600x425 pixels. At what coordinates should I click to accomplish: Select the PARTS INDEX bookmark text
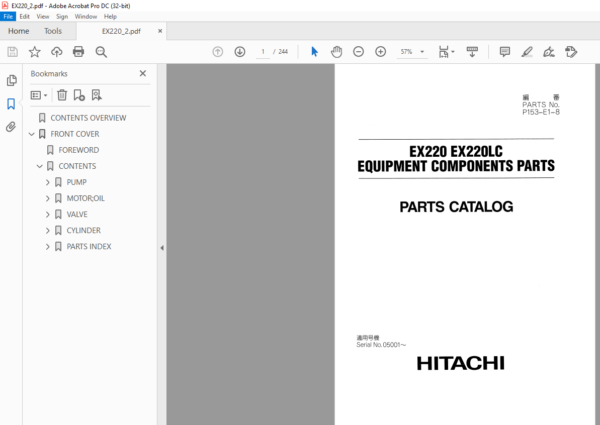[x=89, y=246]
